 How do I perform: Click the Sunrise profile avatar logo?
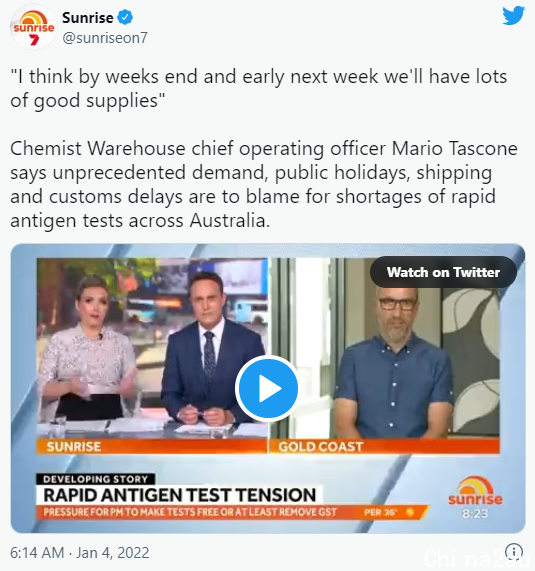[33, 27]
